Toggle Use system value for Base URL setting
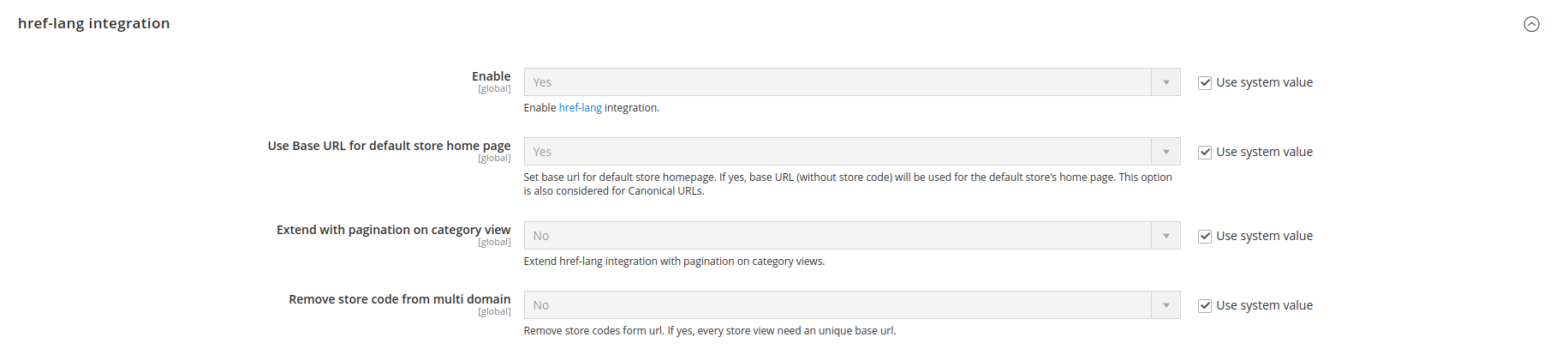The image size is (1568, 361). point(1205,153)
